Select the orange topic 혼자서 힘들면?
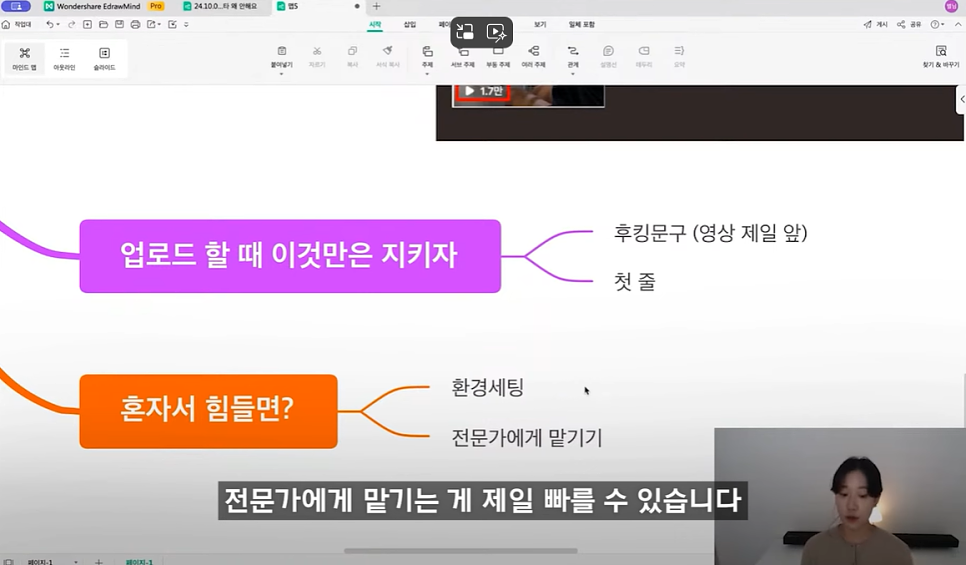Viewport: 966px width, 565px height. coord(208,411)
